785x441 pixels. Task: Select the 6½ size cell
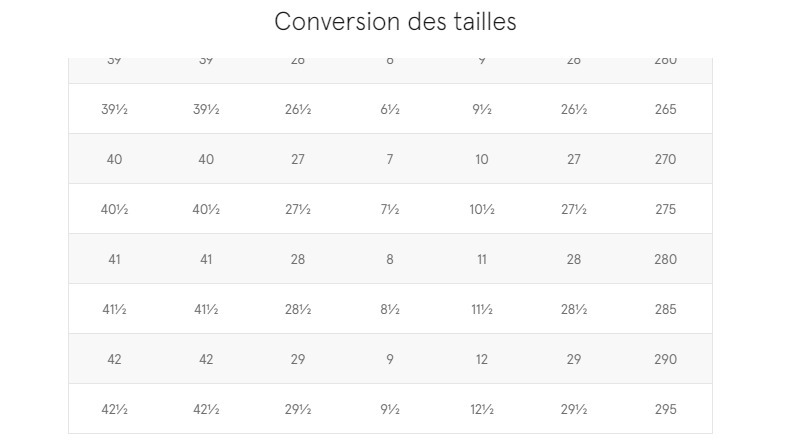390,109
